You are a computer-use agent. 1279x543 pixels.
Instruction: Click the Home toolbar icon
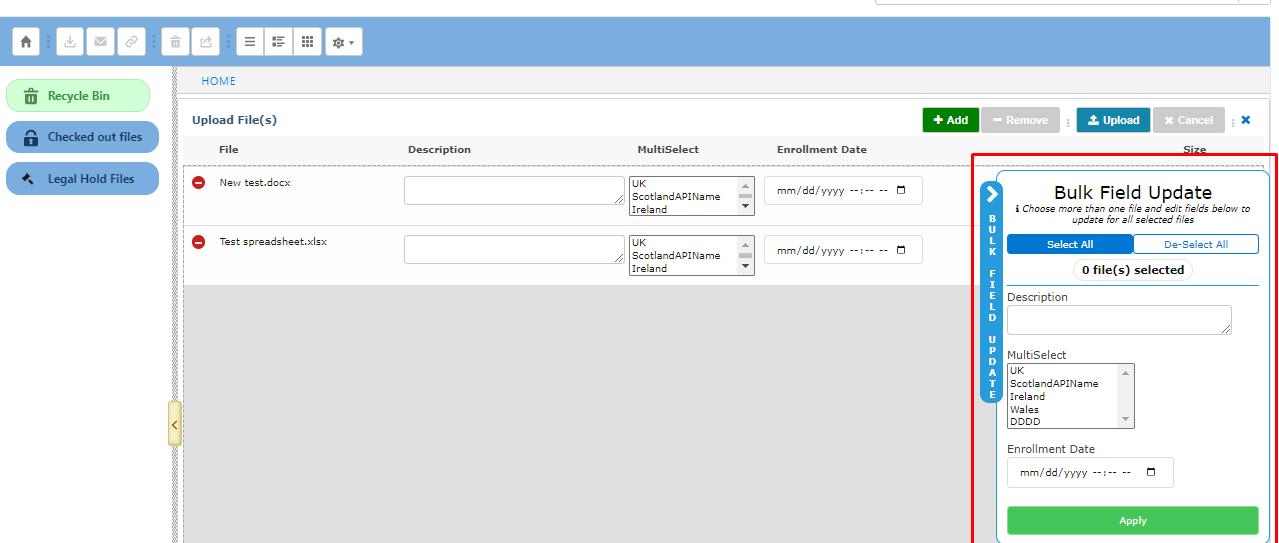coord(26,42)
